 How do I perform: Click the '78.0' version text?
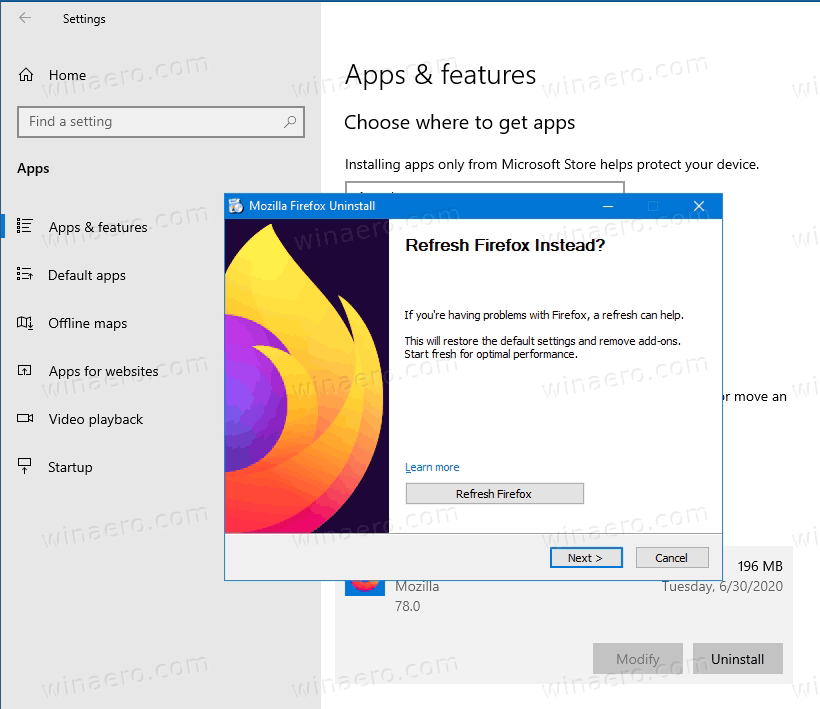click(407, 606)
